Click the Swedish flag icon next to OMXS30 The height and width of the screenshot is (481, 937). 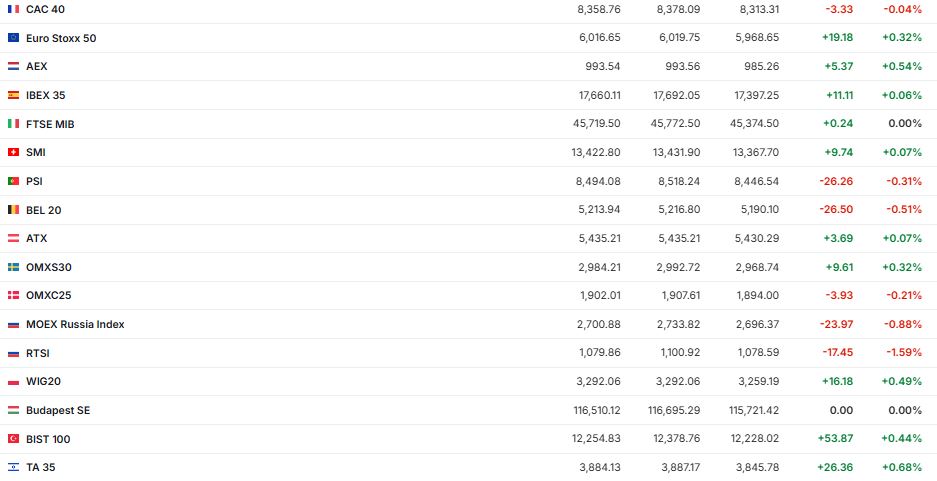pos(13,268)
